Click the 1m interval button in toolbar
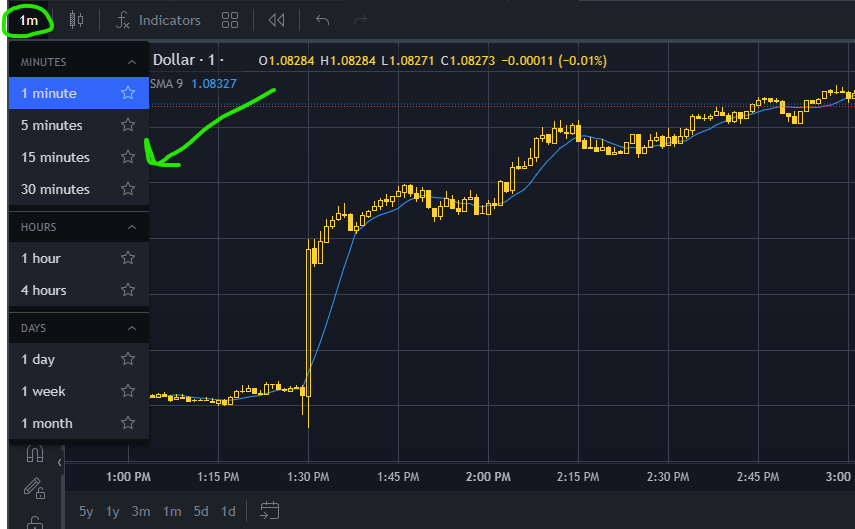This screenshot has width=855, height=529. (x=29, y=20)
